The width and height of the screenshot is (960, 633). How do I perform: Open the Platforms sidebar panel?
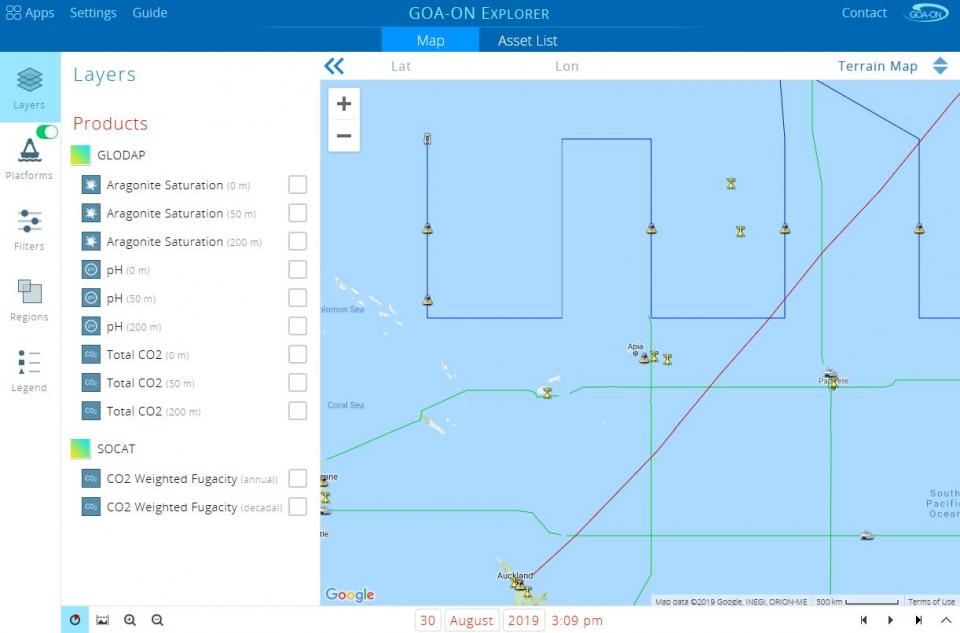point(29,158)
